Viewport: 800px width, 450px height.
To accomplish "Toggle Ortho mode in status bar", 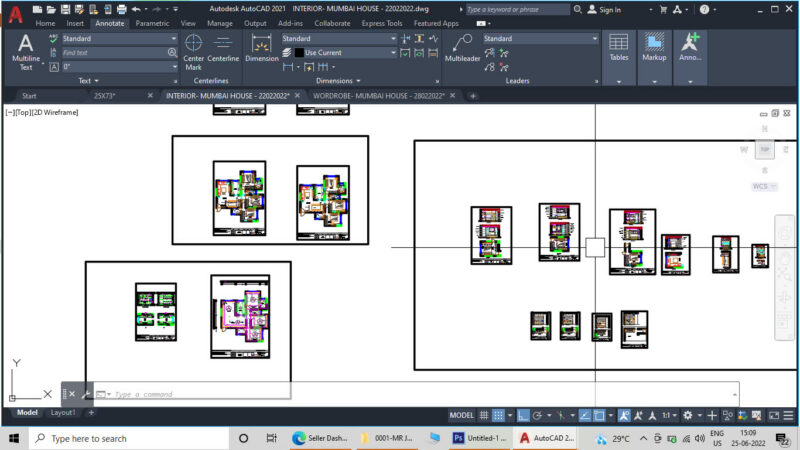I will pos(523,415).
